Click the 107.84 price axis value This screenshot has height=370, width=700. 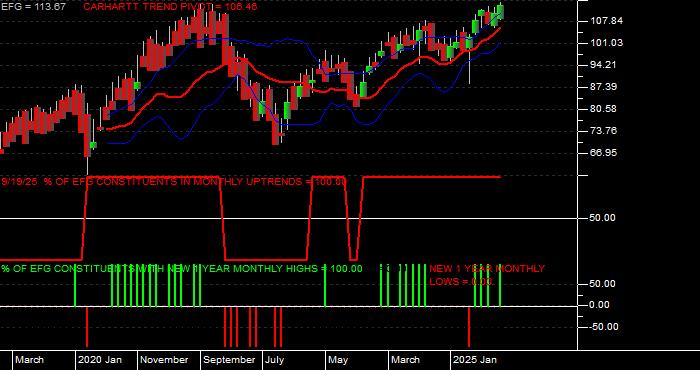606,21
